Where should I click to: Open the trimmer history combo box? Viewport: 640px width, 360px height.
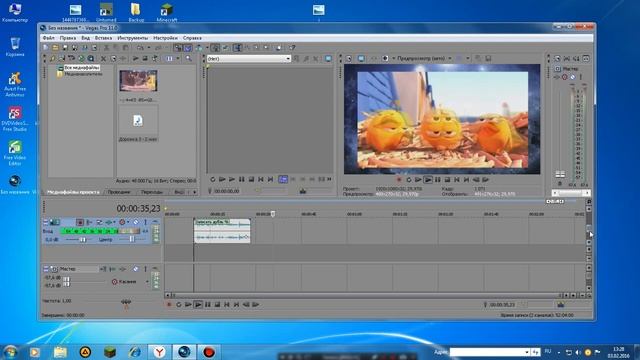(x=249, y=59)
